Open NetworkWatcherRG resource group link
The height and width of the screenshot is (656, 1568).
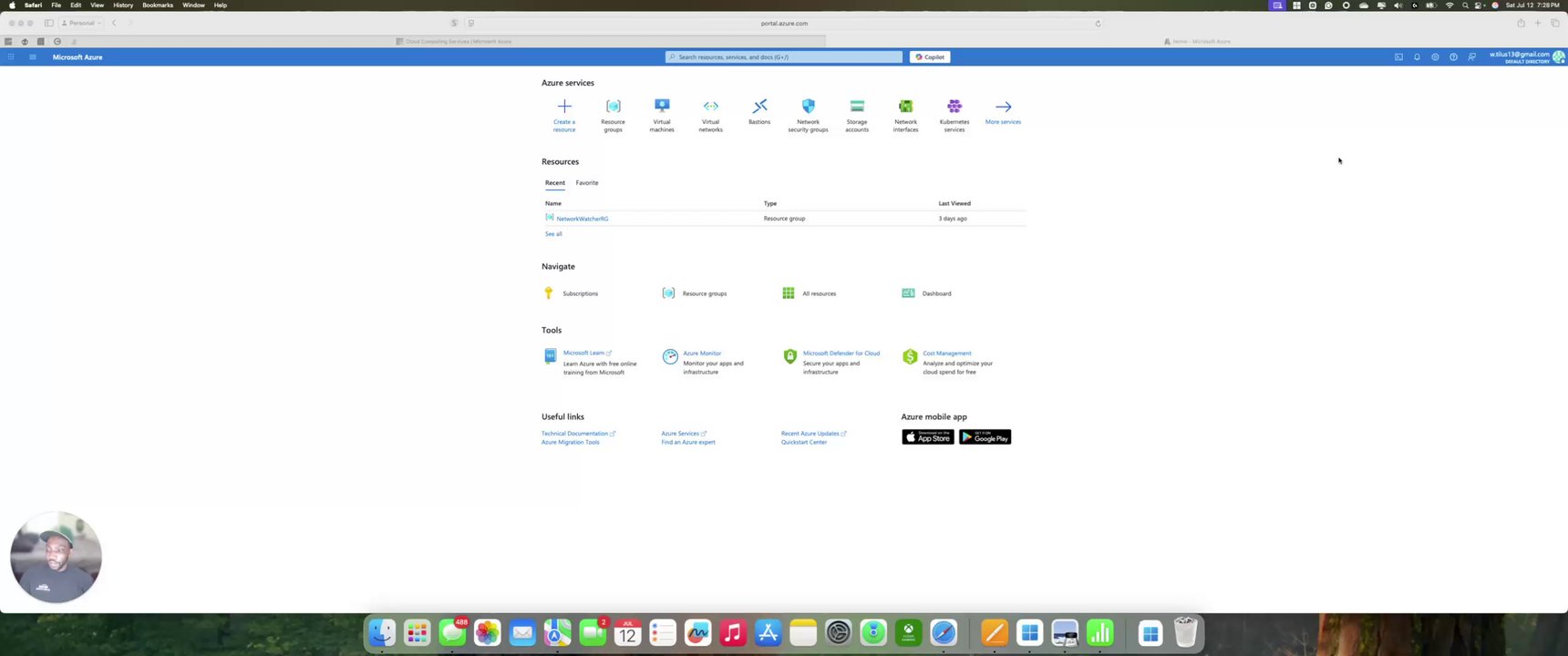583,219
